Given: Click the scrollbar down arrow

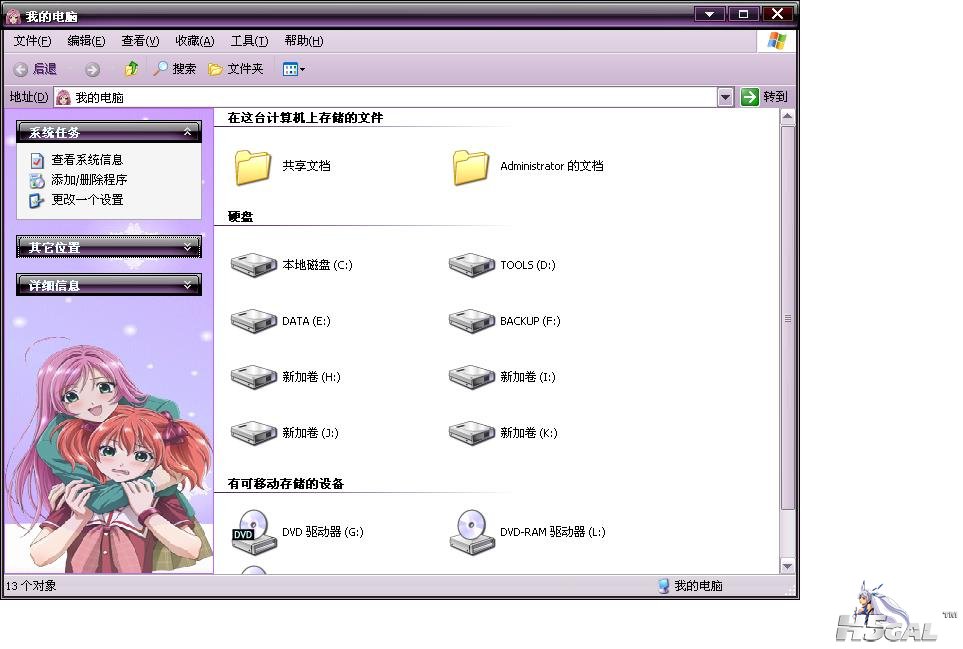Looking at the screenshot, I should pyautogui.click(x=787, y=566).
